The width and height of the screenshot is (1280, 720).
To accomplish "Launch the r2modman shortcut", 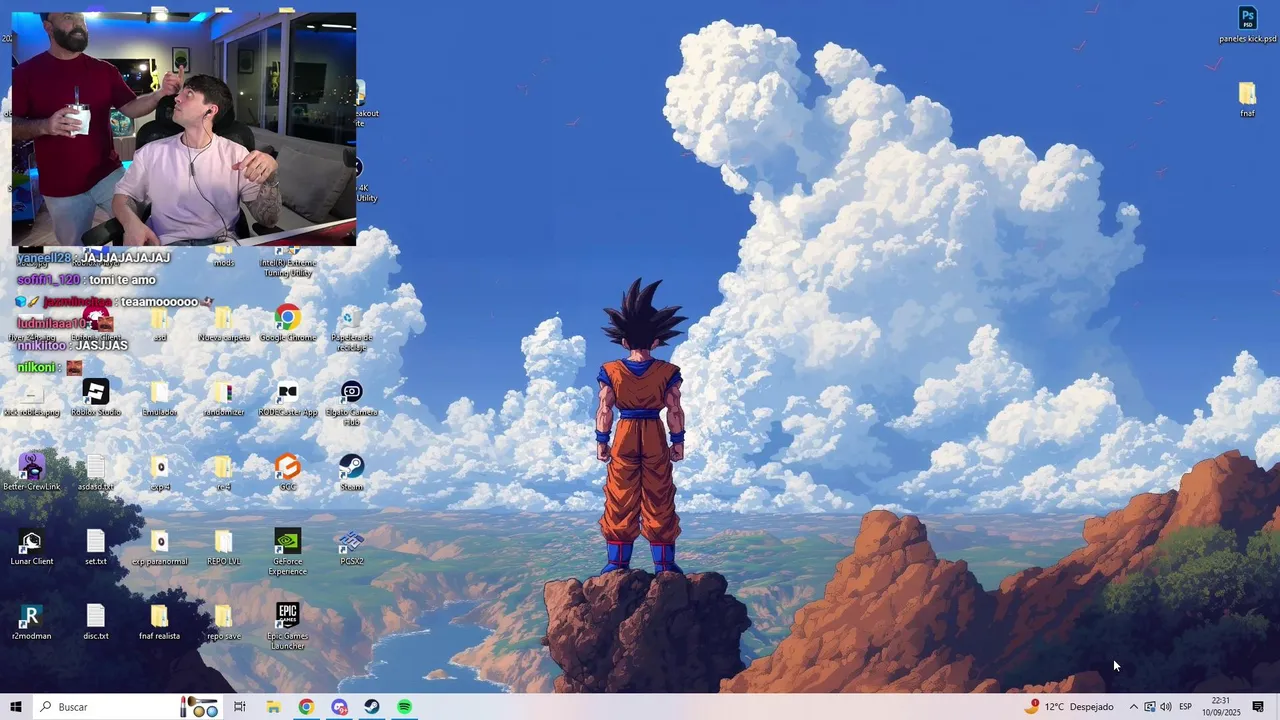I will point(32,621).
